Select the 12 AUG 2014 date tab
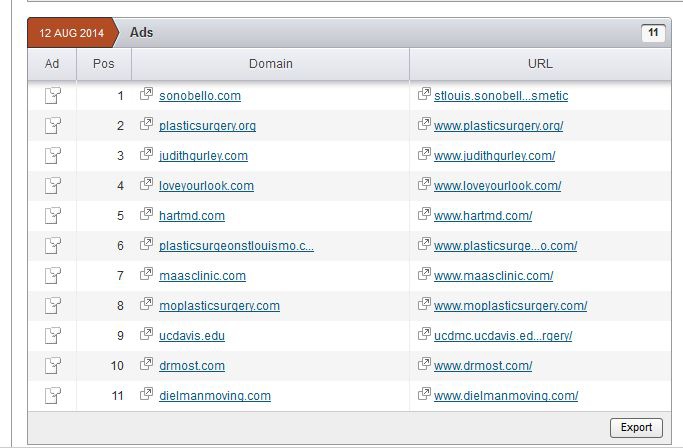The height and width of the screenshot is (448, 683). [x=71, y=33]
